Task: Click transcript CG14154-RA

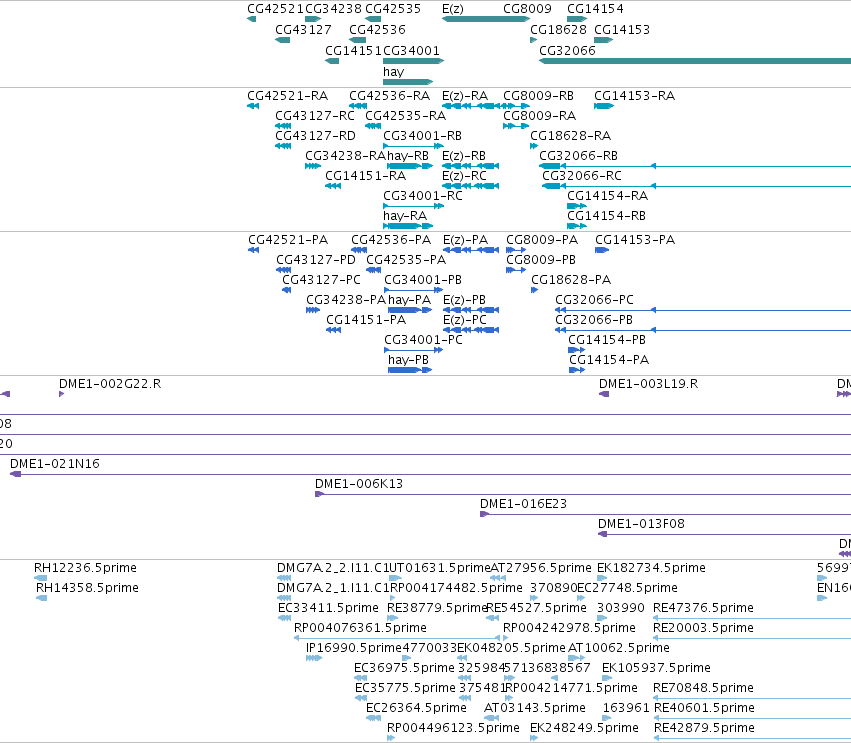Action: (608, 196)
